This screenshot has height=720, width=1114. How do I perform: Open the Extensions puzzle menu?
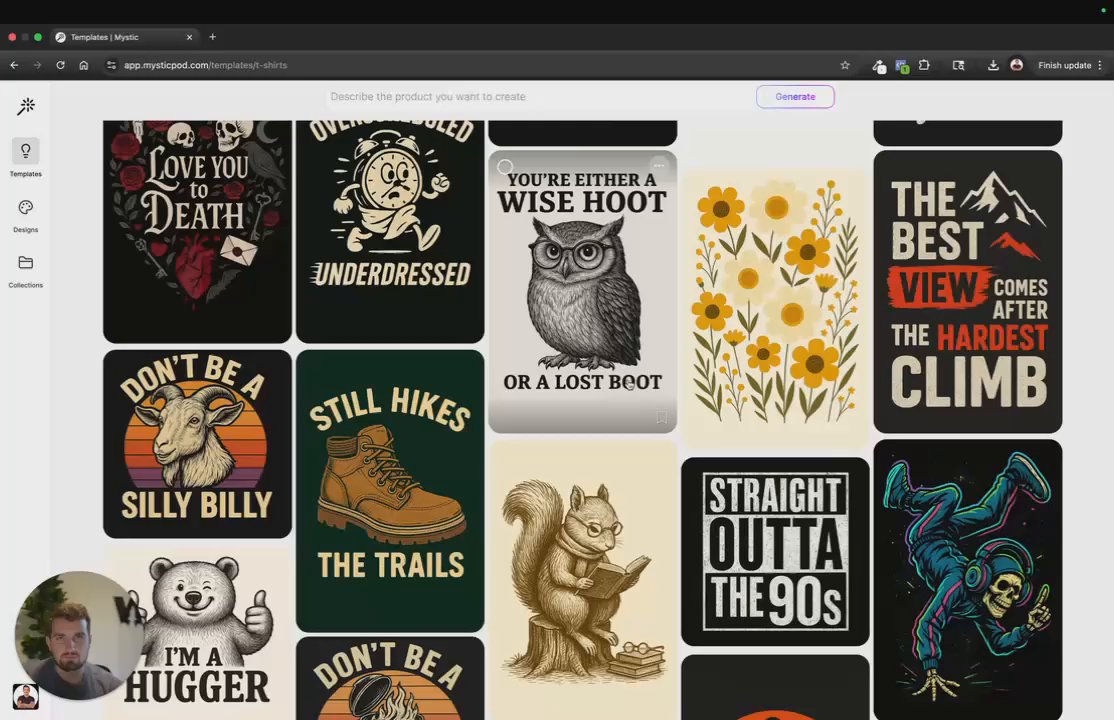tap(924, 65)
